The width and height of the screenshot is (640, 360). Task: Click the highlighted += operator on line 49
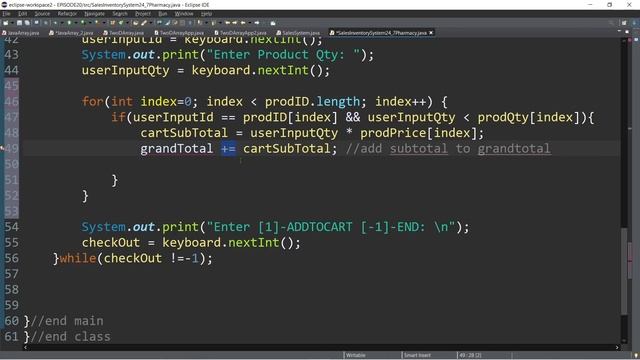pyautogui.click(x=228, y=149)
